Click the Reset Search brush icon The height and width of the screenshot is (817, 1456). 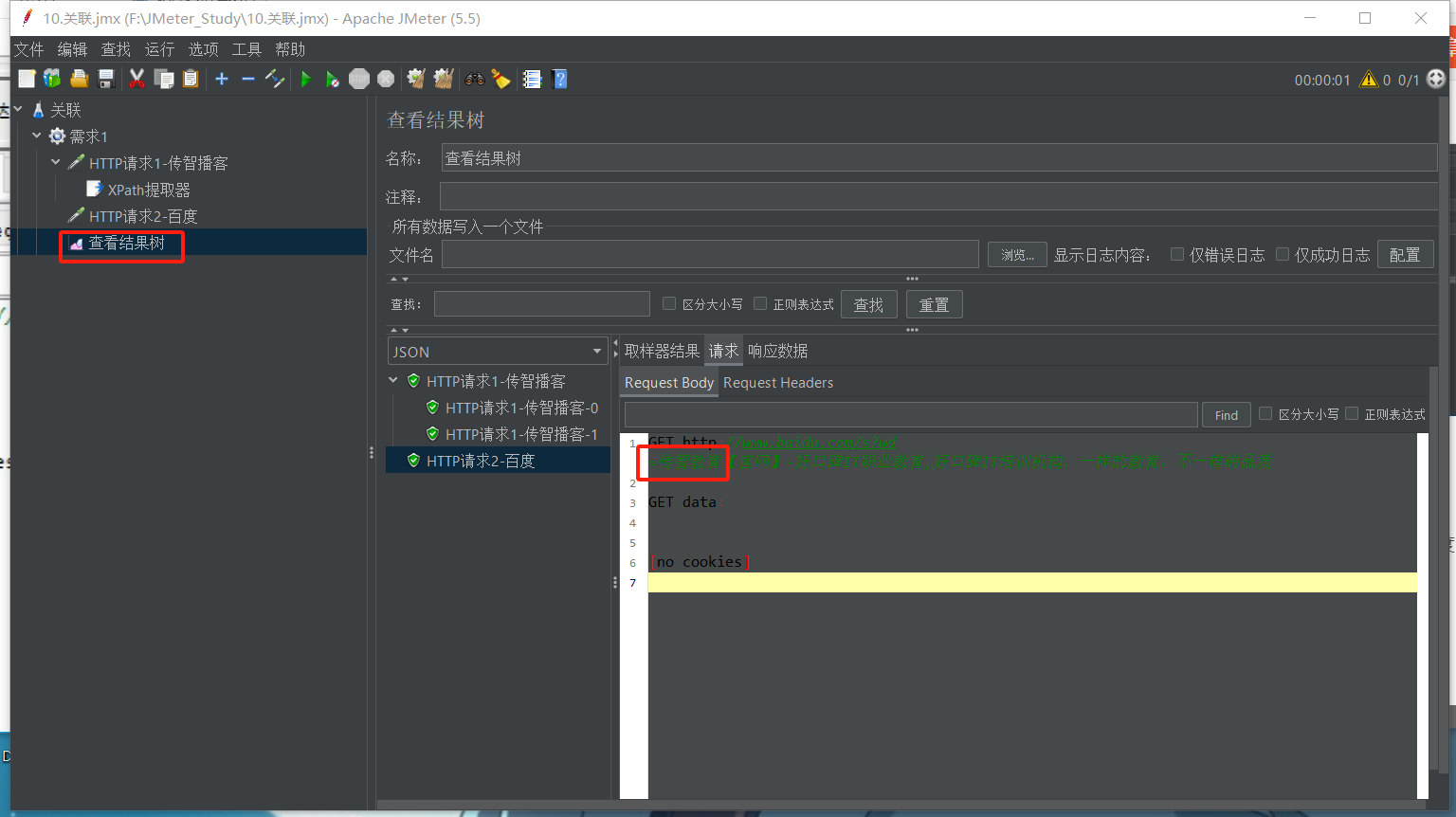point(501,79)
